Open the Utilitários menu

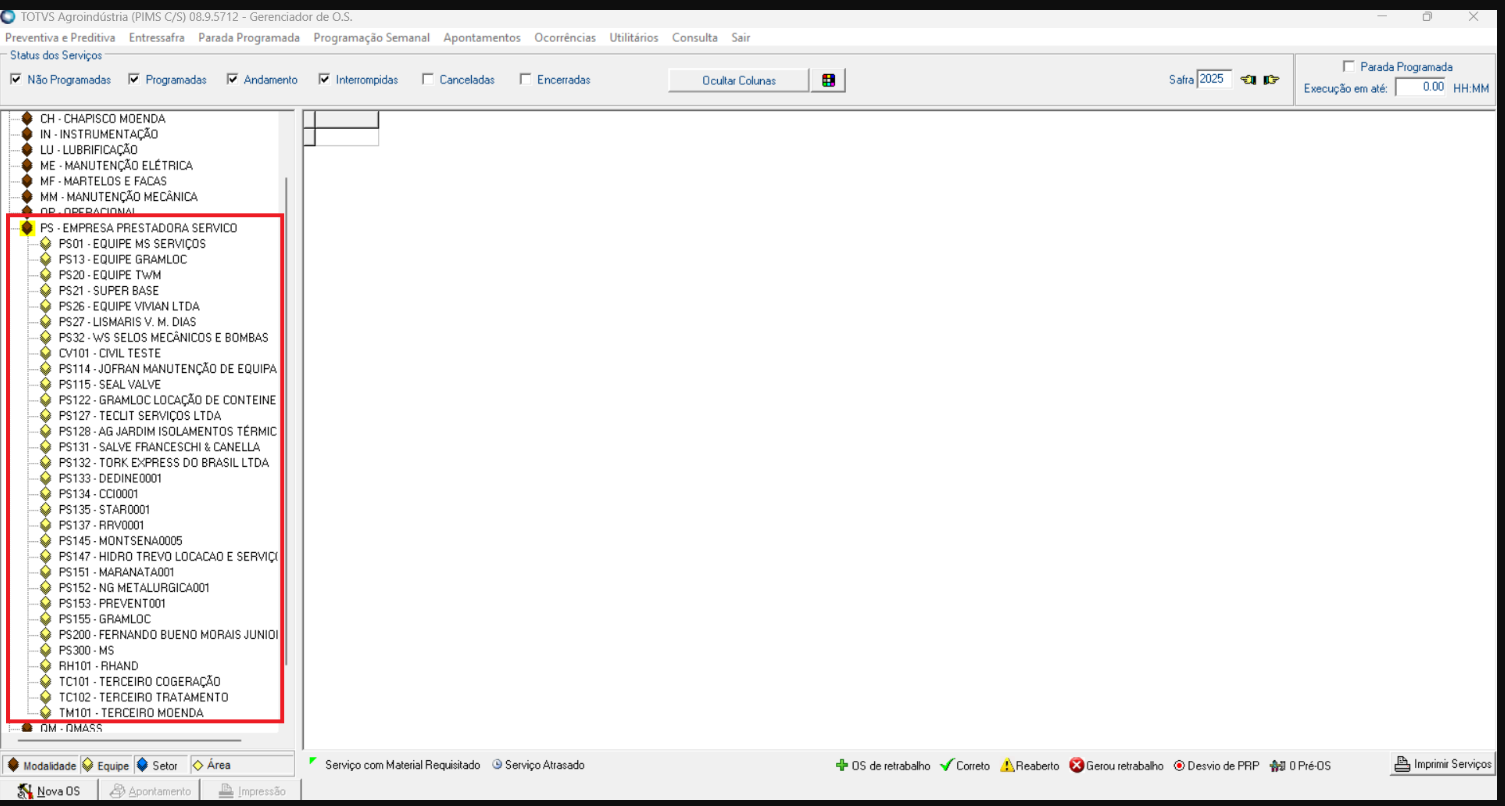click(x=634, y=38)
